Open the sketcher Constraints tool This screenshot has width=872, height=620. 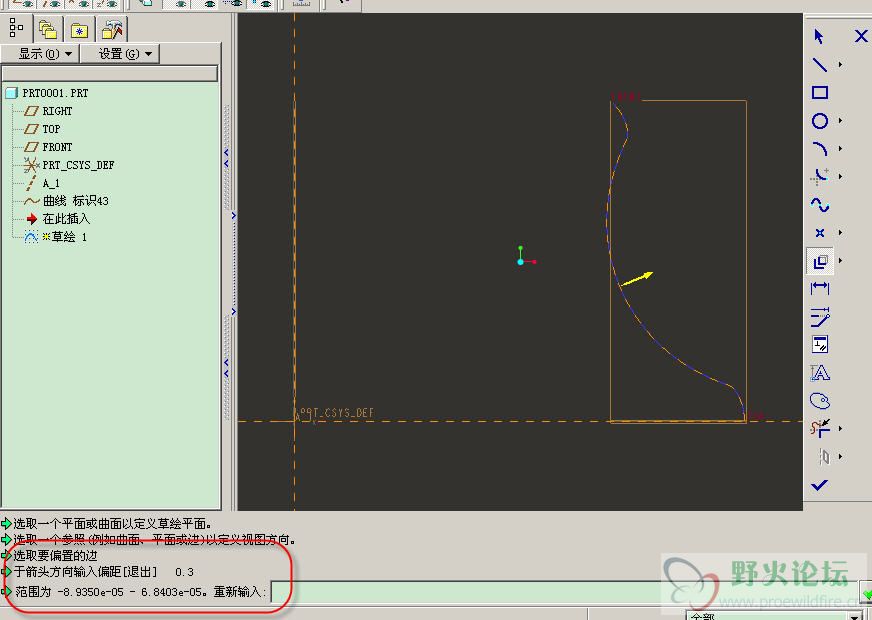(x=820, y=344)
